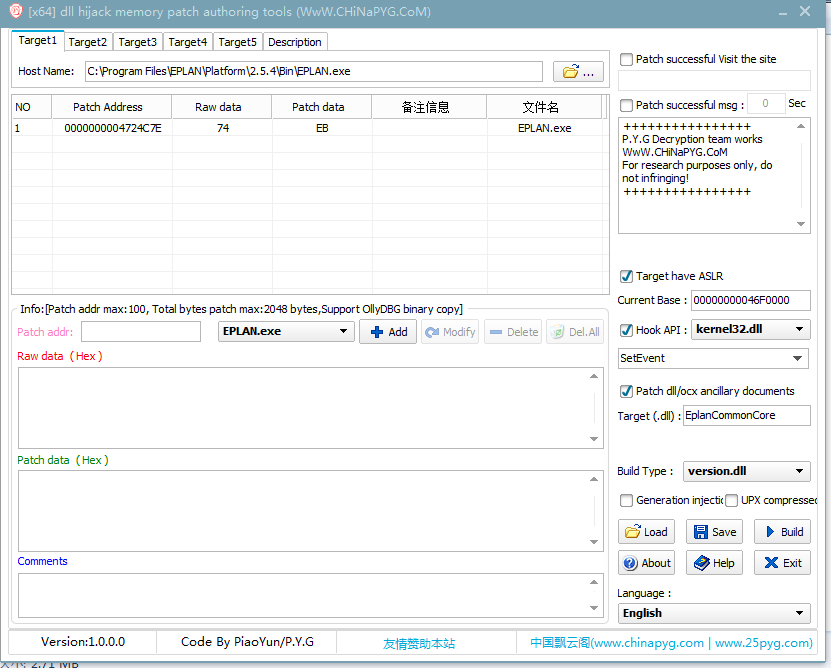This screenshot has width=831, height=668.
Task: Click the Add patch button
Action: pos(388,332)
